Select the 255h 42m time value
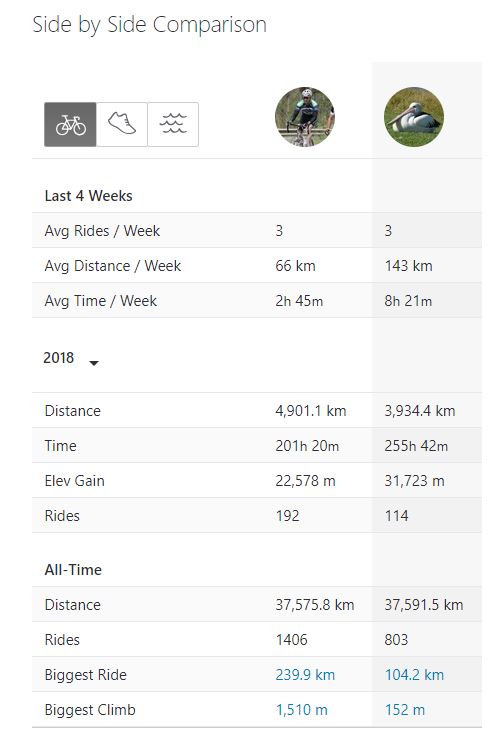Viewport: 501px width, 744px height. tap(416, 446)
